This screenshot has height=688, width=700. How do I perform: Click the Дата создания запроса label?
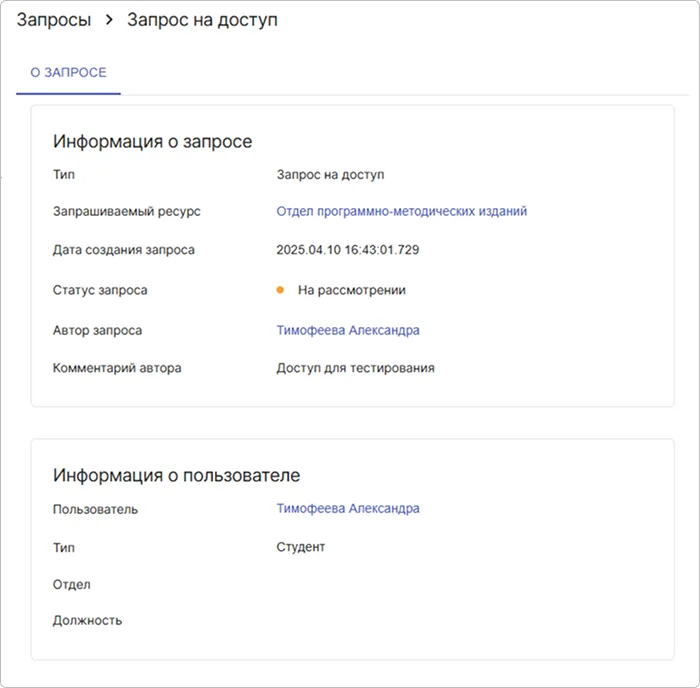(x=123, y=250)
